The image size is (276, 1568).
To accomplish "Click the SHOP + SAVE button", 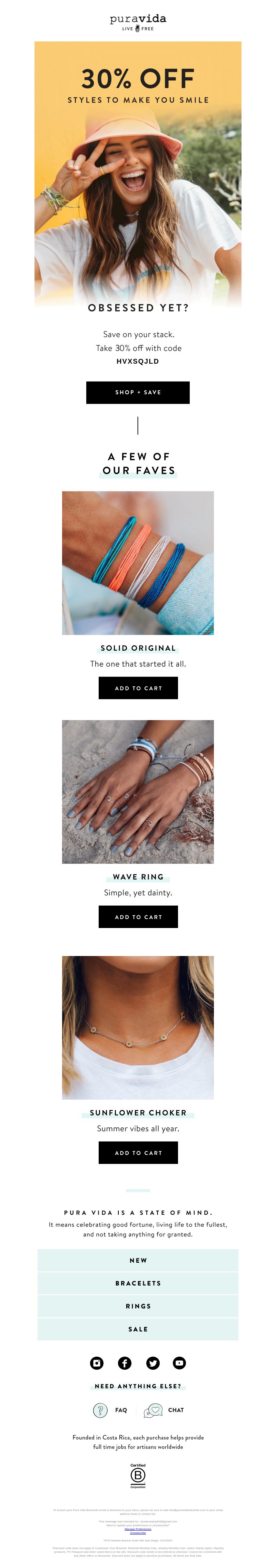I will pyautogui.click(x=138, y=393).
